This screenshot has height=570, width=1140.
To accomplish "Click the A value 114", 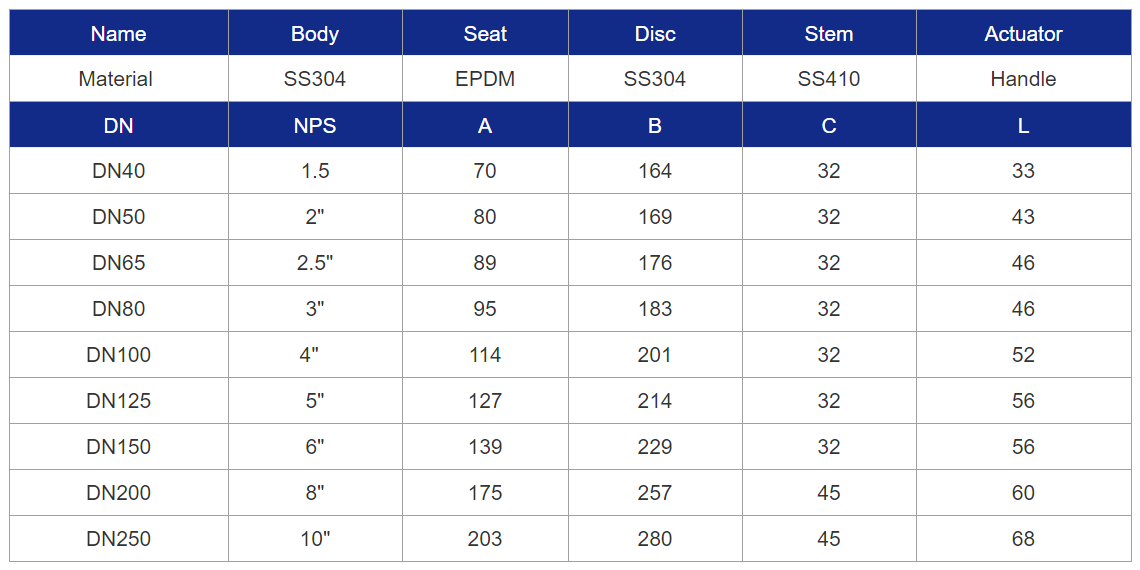I will [x=485, y=355].
